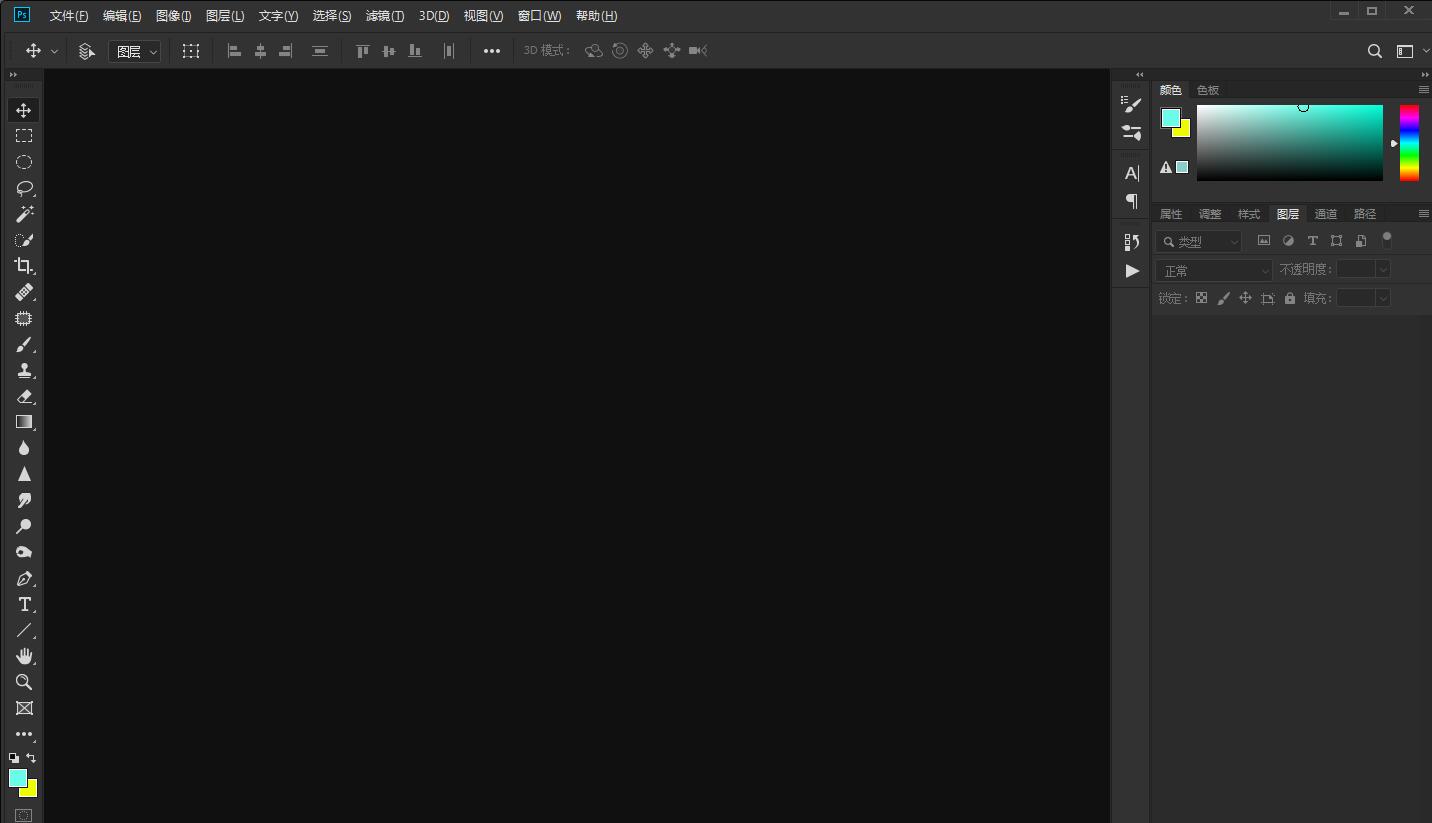This screenshot has height=823, width=1432.
Task: Click the align left edges icon
Action: pos(234,51)
